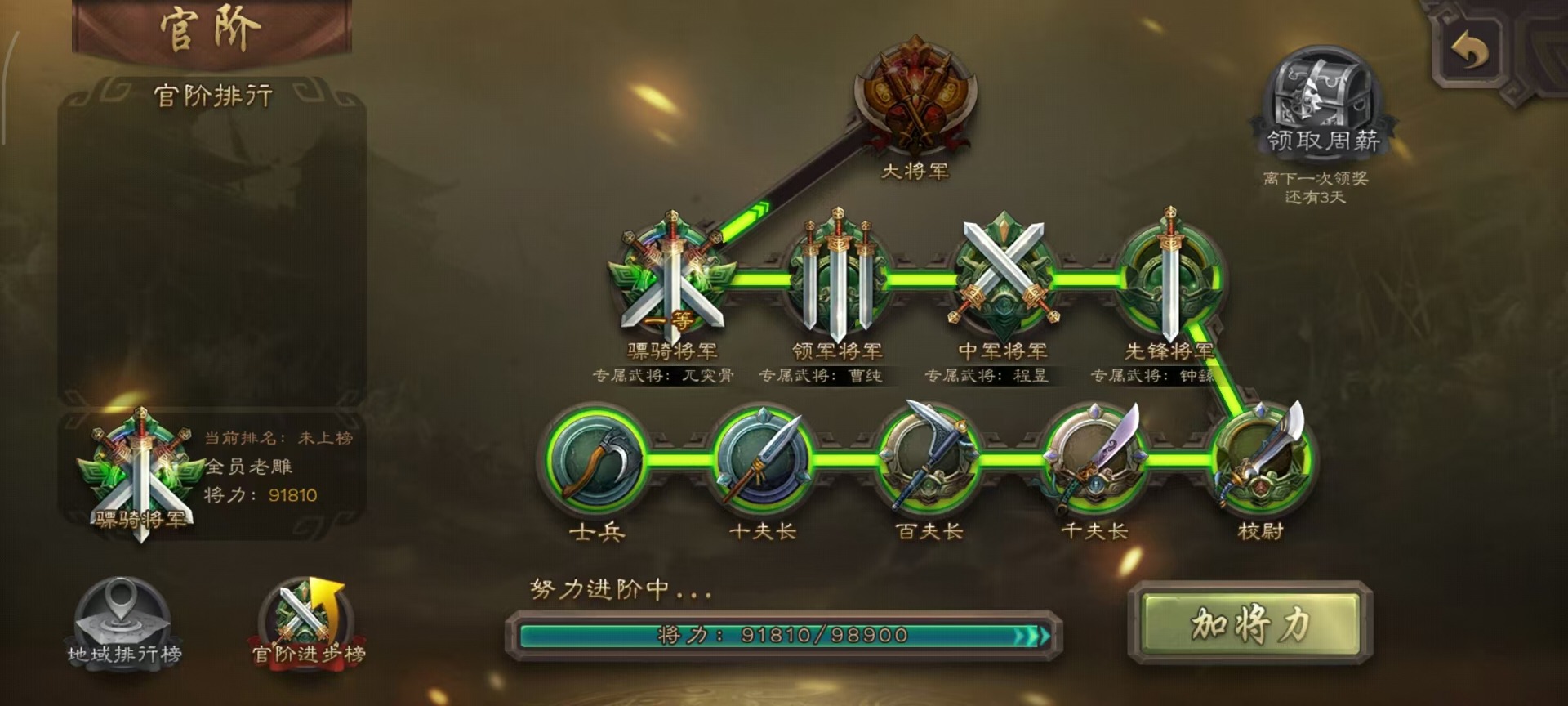Click the 十夫长 dagger badge

point(763,460)
